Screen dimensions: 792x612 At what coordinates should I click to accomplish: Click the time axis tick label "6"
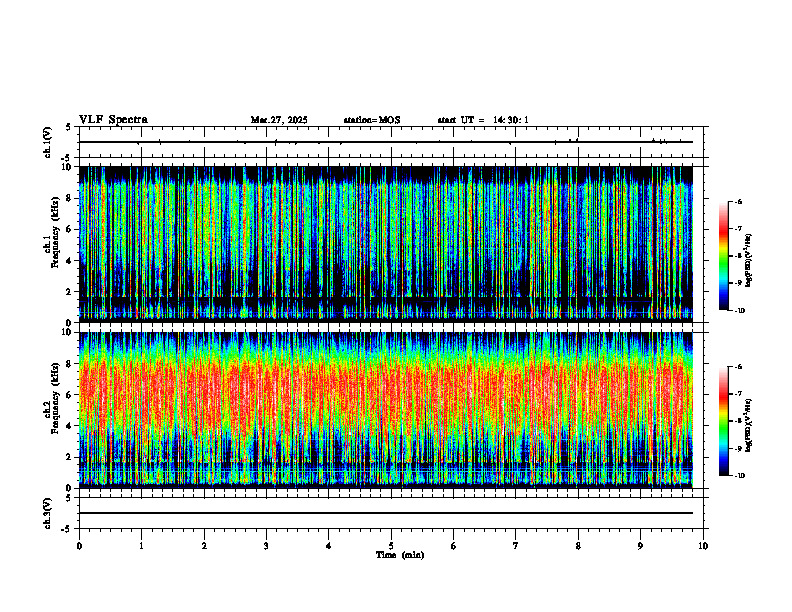453,546
